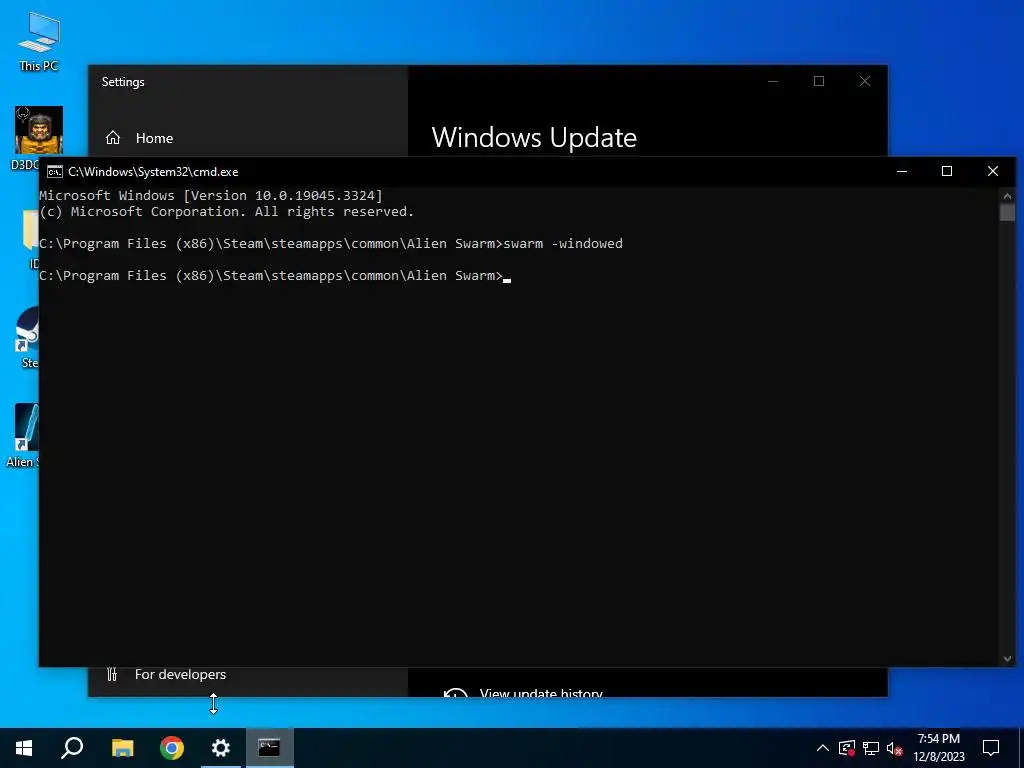
Task: Open the clock showing 7:54 PM
Action: pyautogui.click(x=938, y=748)
